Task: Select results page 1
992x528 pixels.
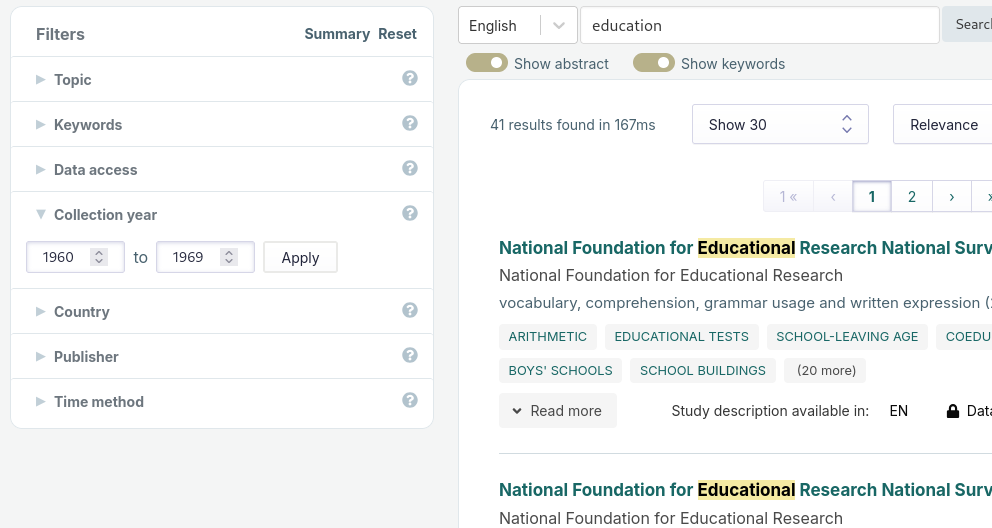Action: (872, 197)
